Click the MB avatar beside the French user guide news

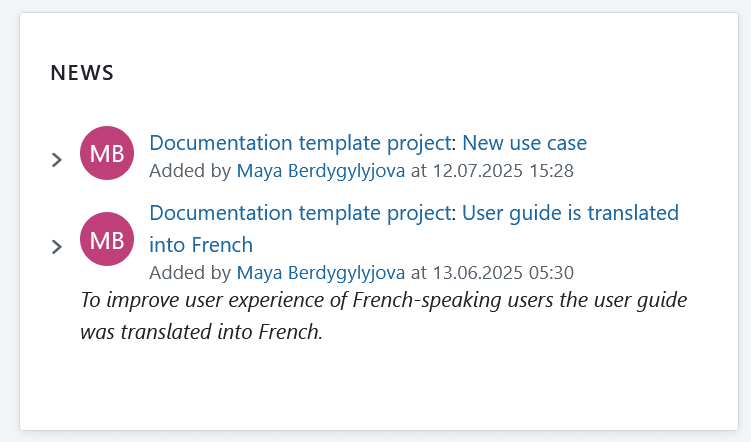(107, 240)
